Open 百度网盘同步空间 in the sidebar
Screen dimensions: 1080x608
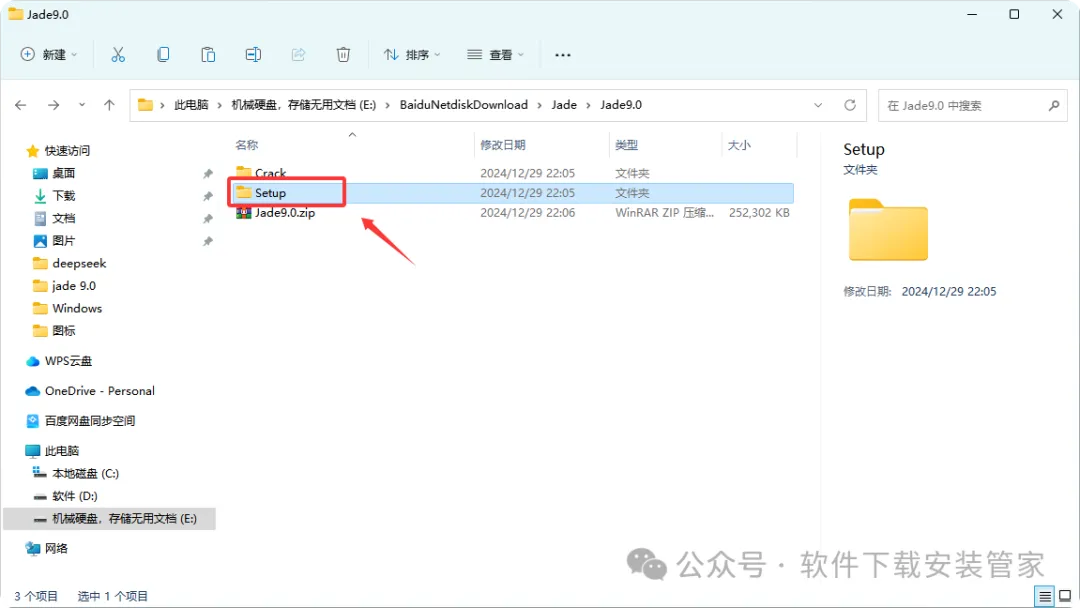pos(90,421)
